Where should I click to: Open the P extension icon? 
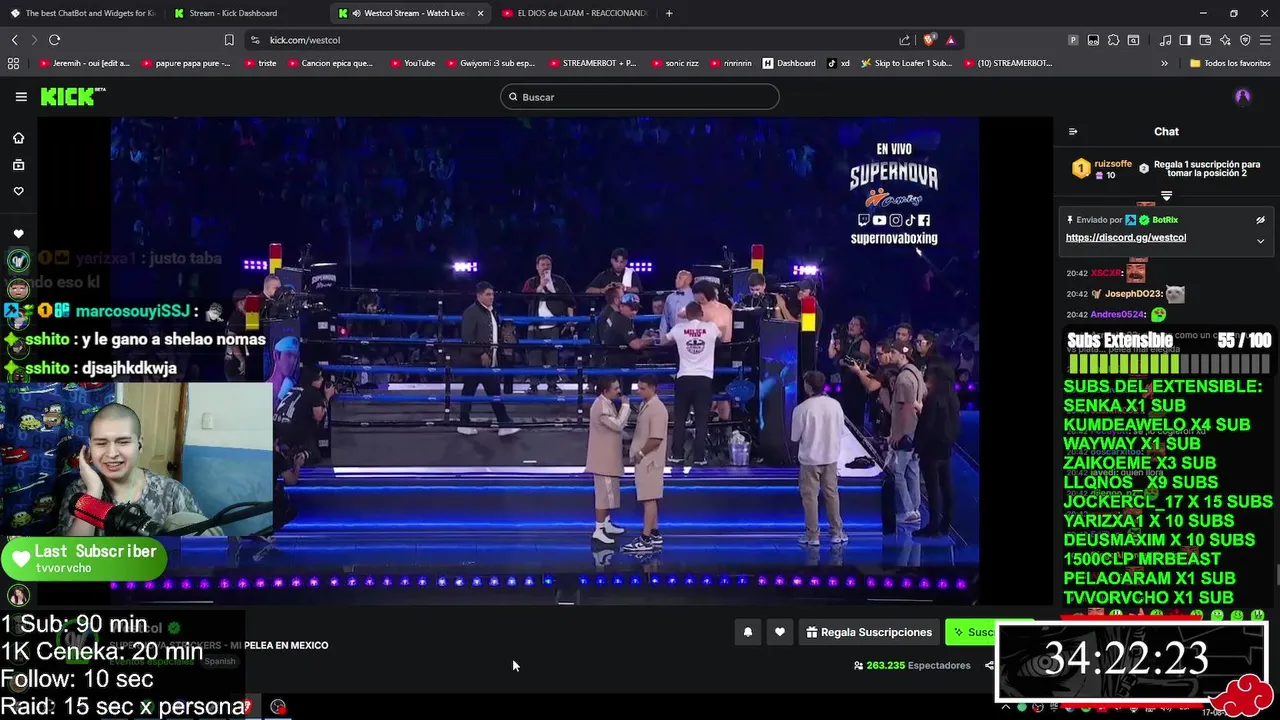coord(1073,40)
